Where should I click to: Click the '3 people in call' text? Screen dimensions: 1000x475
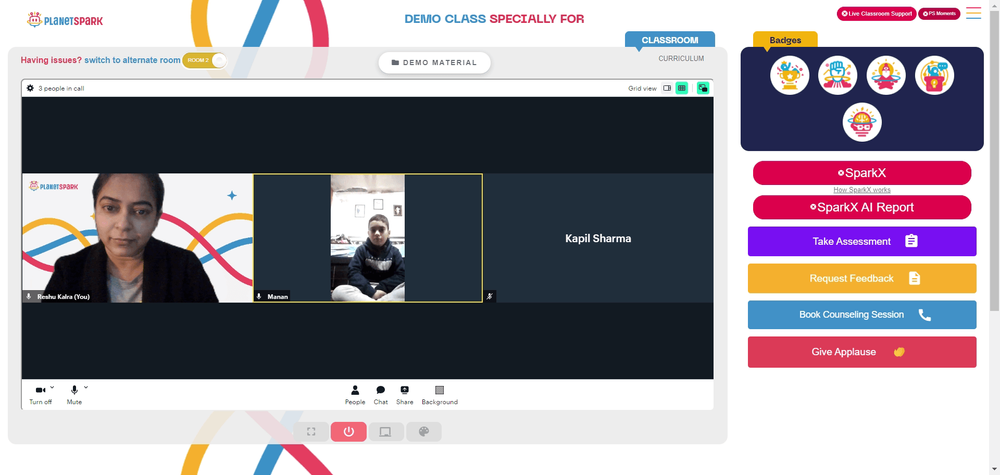61,89
